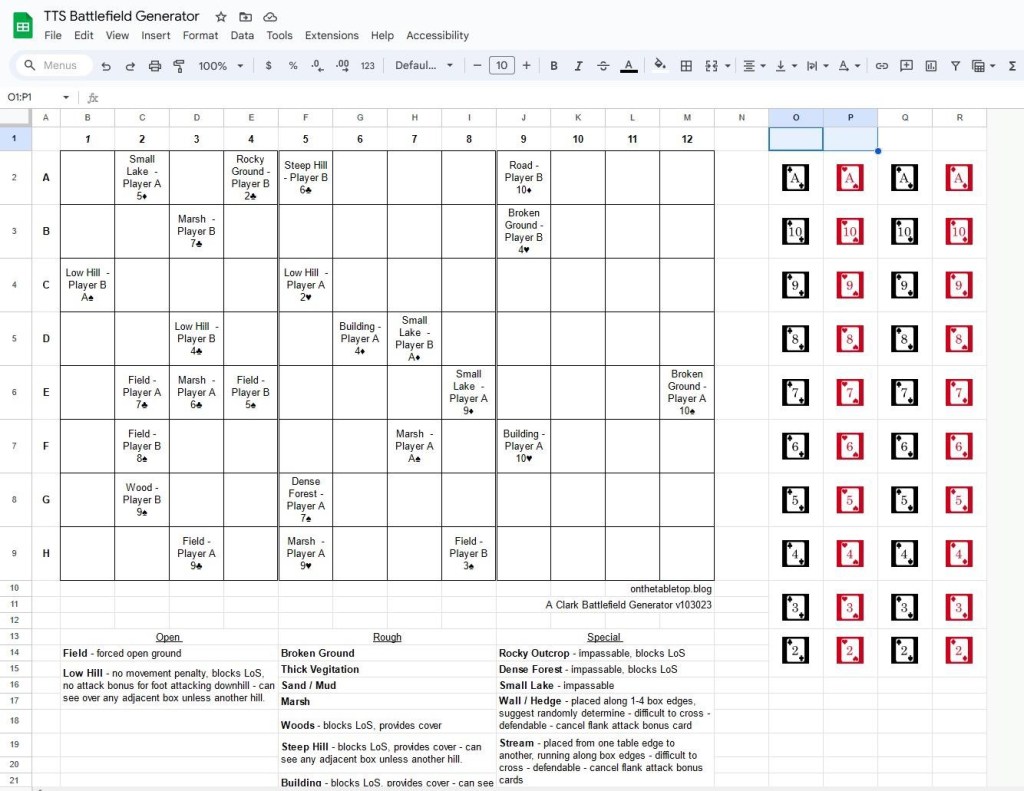The width and height of the screenshot is (1024, 791).
Task: Click the Insert chart icon
Action: (x=931, y=66)
